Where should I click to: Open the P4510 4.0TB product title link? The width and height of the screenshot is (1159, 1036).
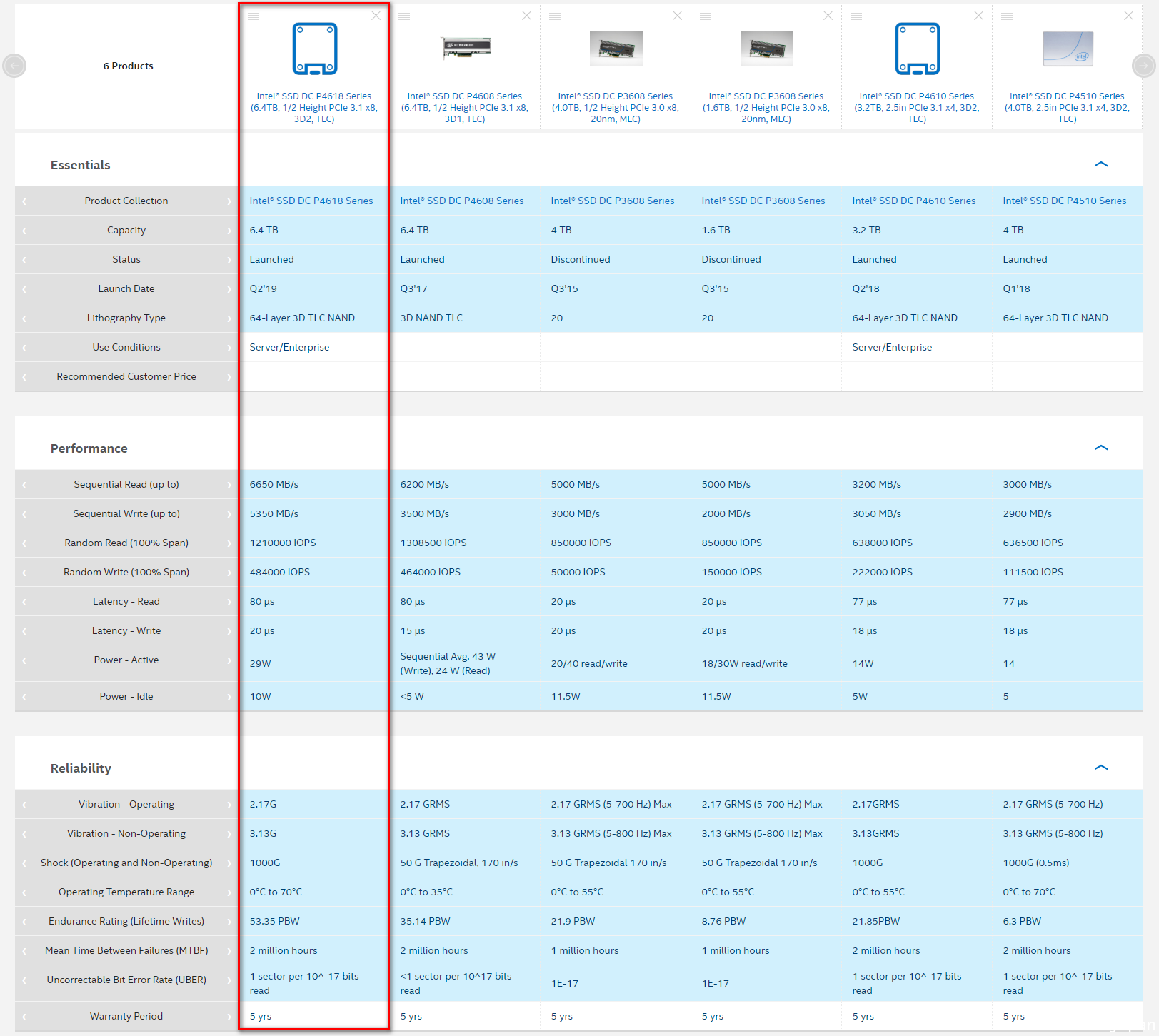(1067, 107)
